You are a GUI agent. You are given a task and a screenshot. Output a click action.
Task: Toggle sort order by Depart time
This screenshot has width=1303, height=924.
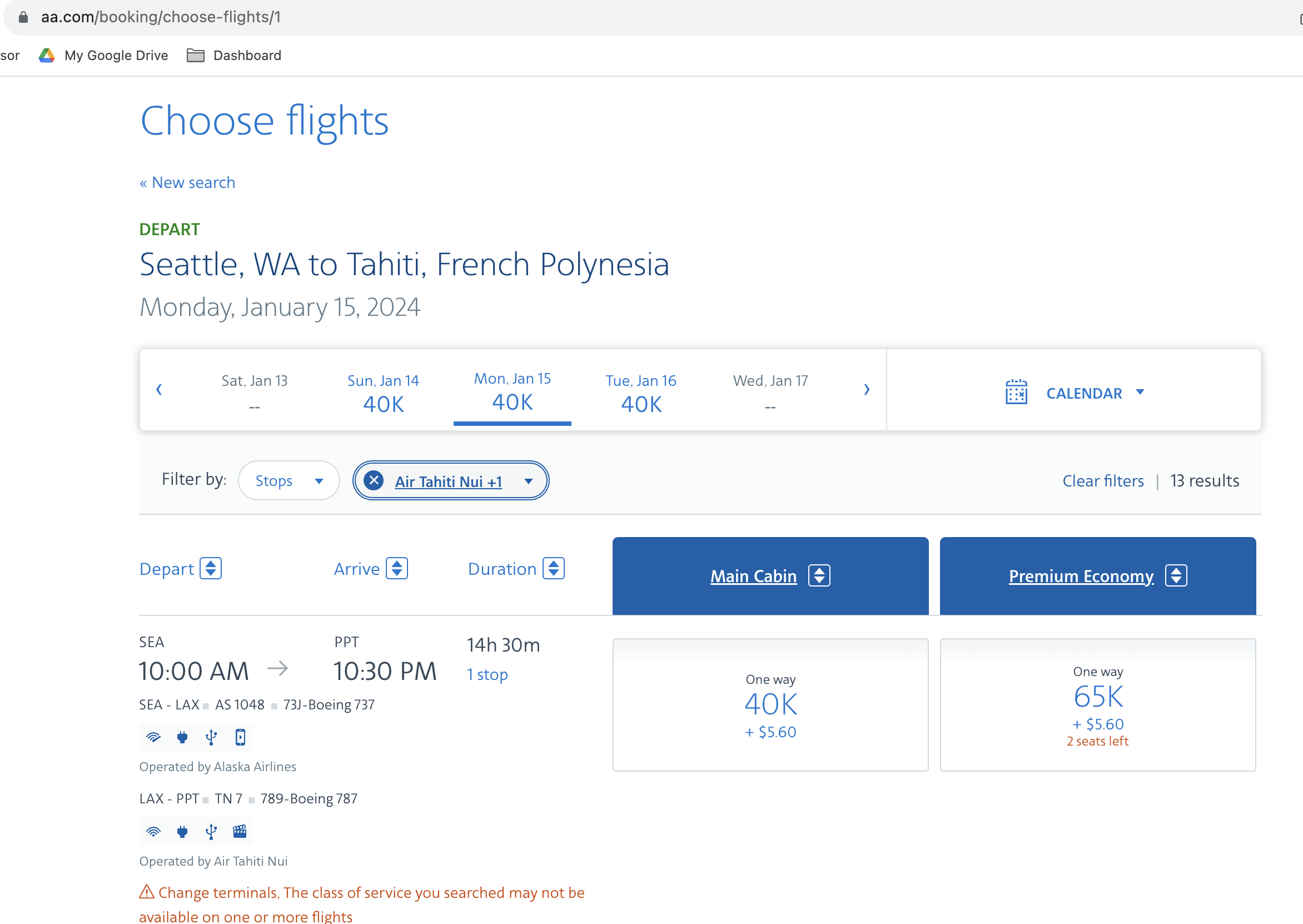click(x=211, y=568)
